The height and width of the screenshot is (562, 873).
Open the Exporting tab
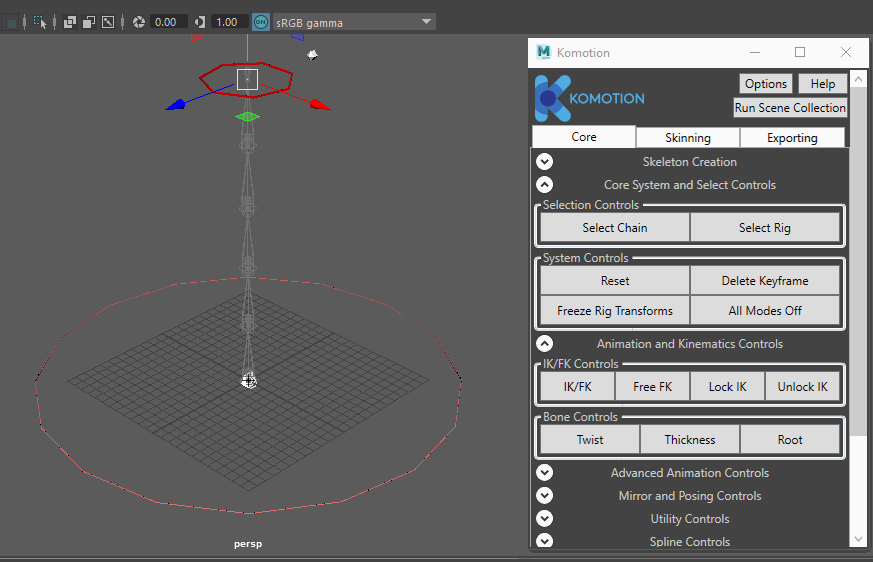pos(792,138)
